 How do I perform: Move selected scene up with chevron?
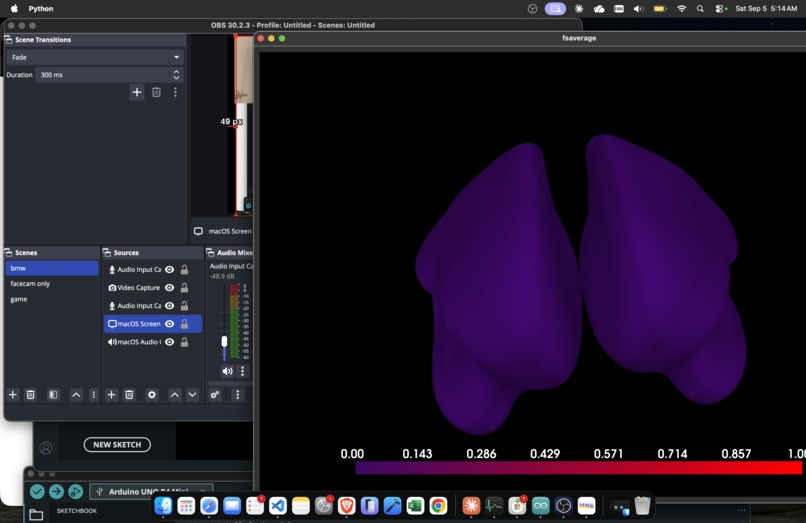[76, 394]
